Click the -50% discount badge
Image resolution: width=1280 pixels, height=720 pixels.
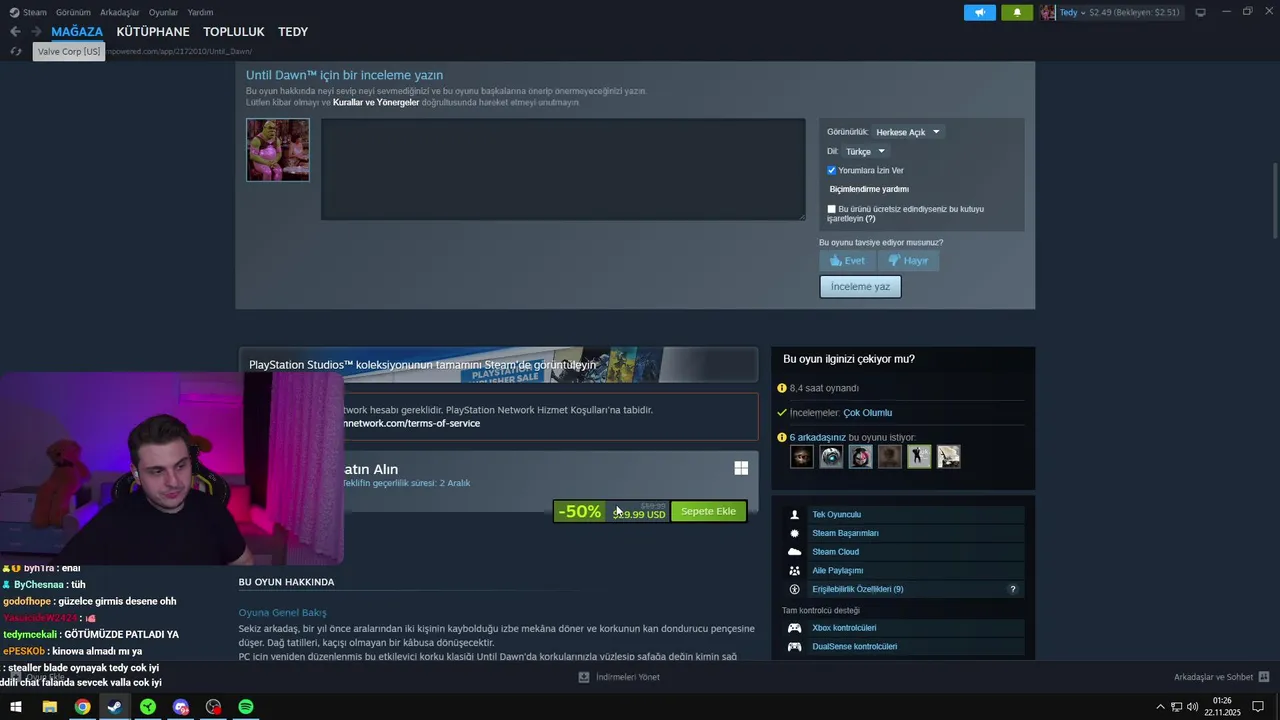pos(580,511)
